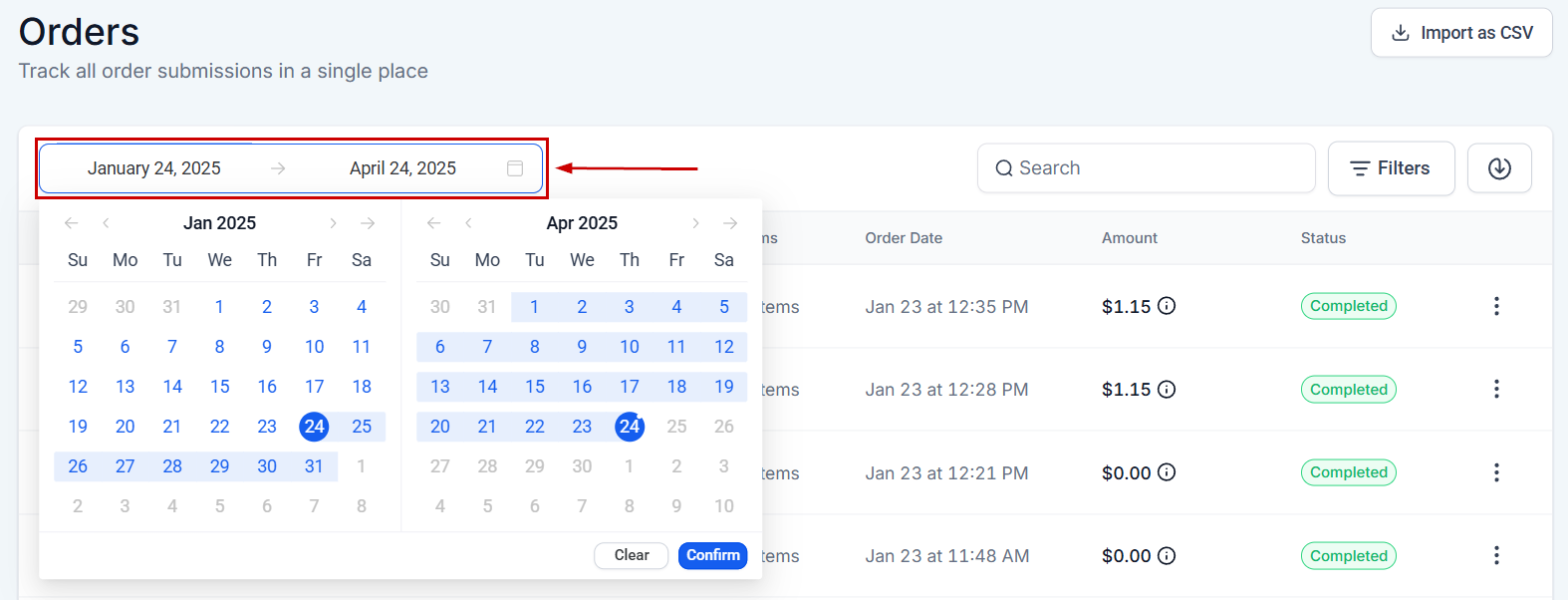Click the Search input field

1146,168
